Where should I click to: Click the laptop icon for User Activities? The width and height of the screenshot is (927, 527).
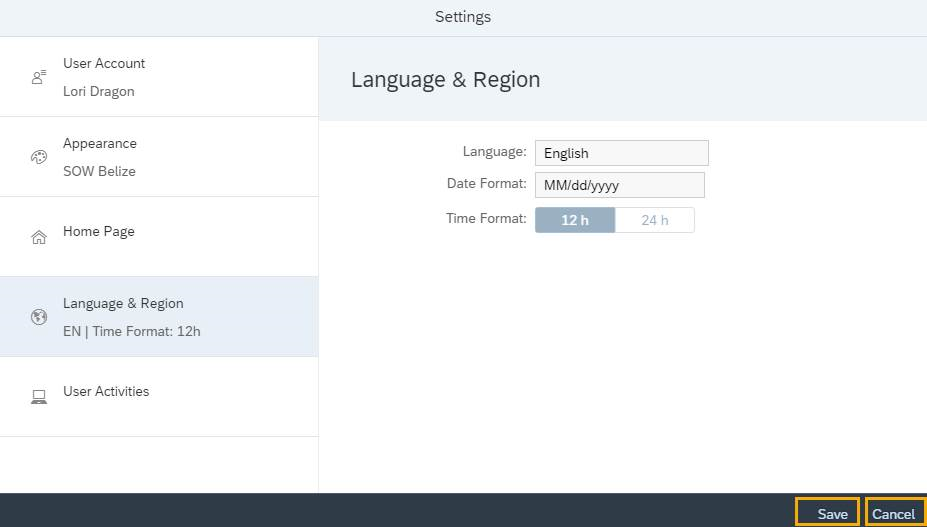pos(39,397)
